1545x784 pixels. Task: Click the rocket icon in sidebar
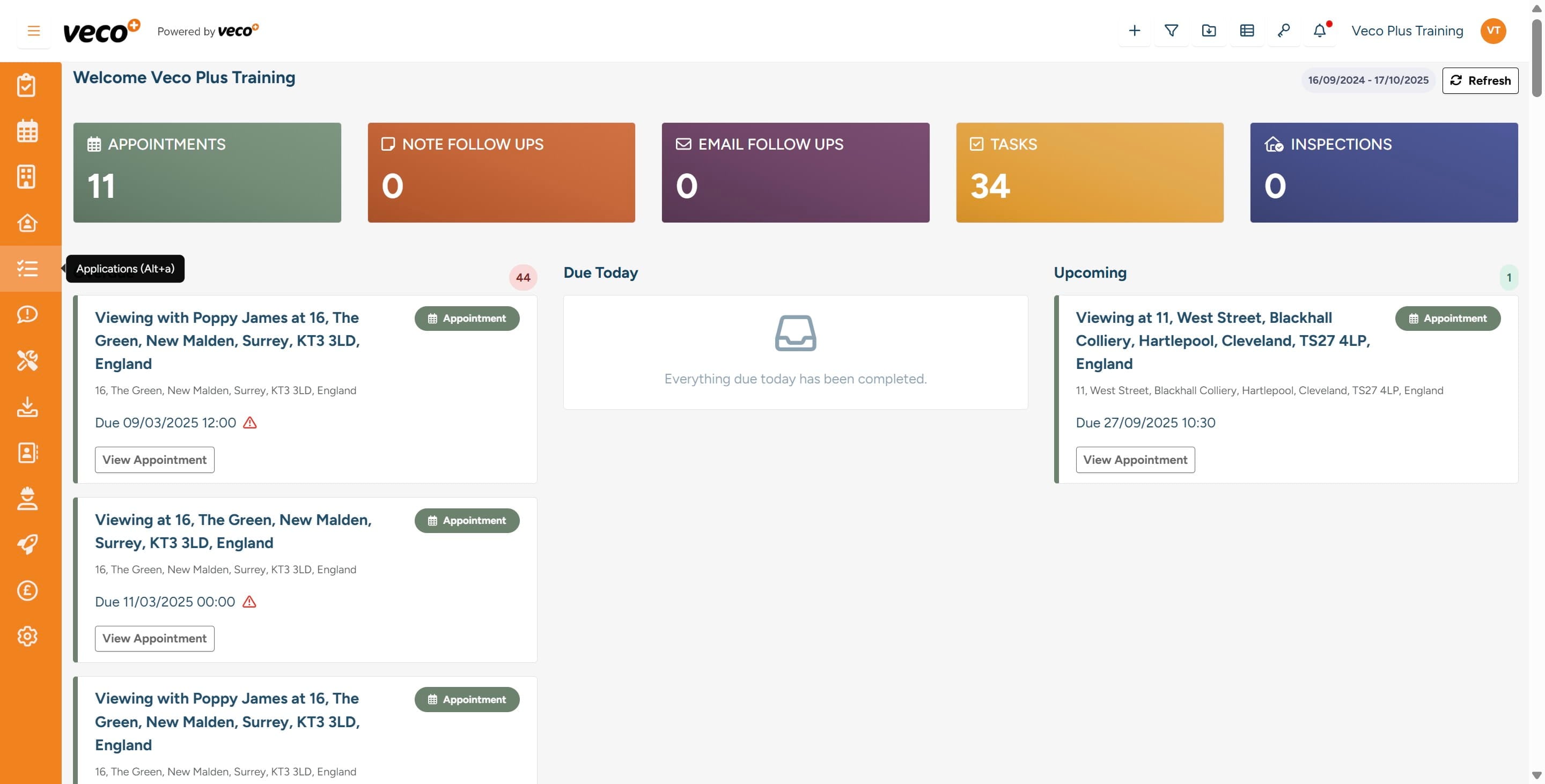[x=27, y=544]
